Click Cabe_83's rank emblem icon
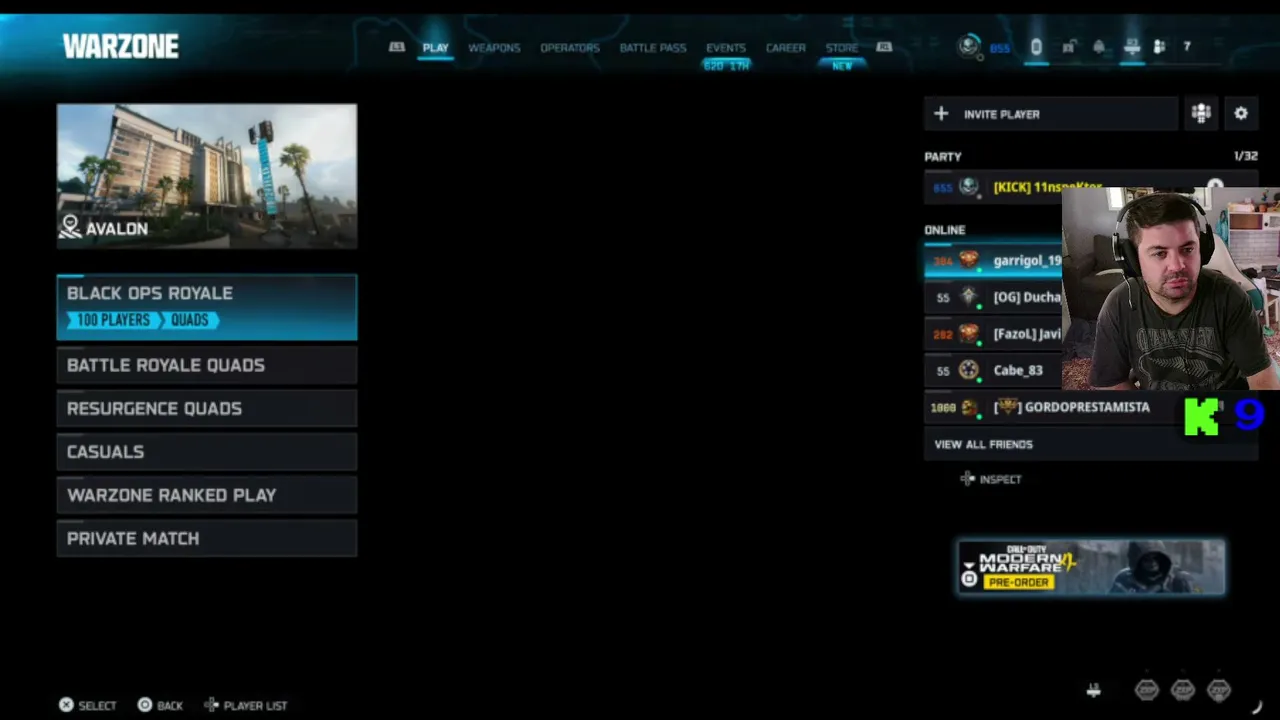This screenshot has width=1280, height=720. point(968,370)
